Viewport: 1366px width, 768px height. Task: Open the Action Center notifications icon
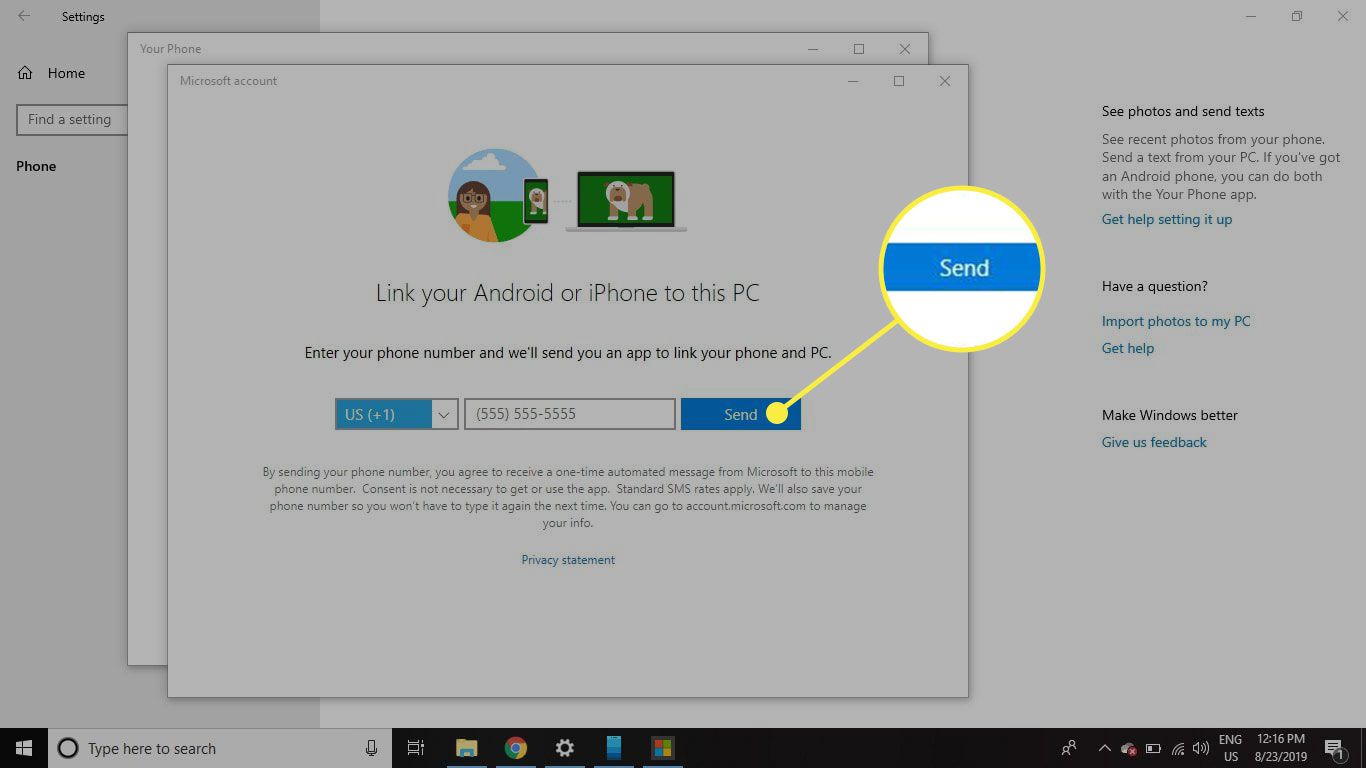(x=1334, y=748)
